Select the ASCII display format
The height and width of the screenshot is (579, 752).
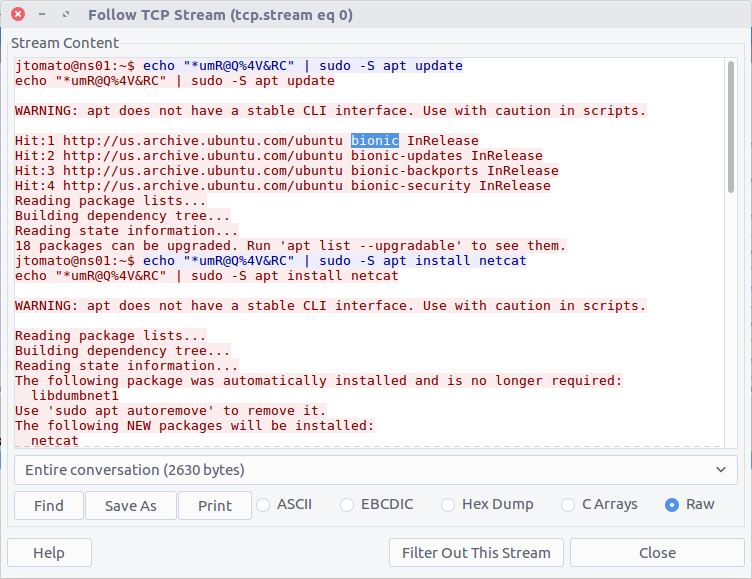265,505
